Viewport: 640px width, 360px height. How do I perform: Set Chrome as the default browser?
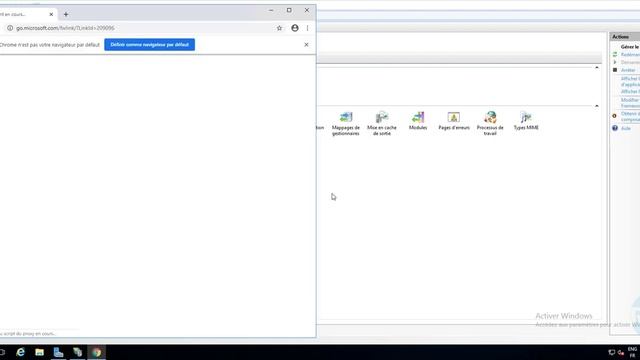click(x=149, y=44)
